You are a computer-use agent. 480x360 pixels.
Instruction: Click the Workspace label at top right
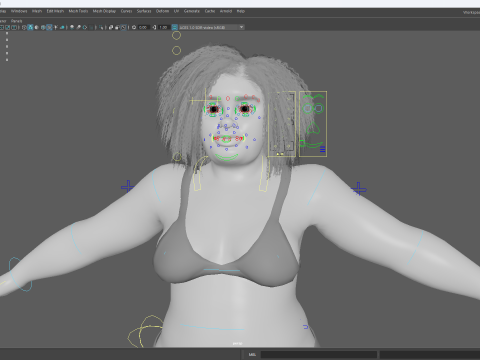click(471, 12)
